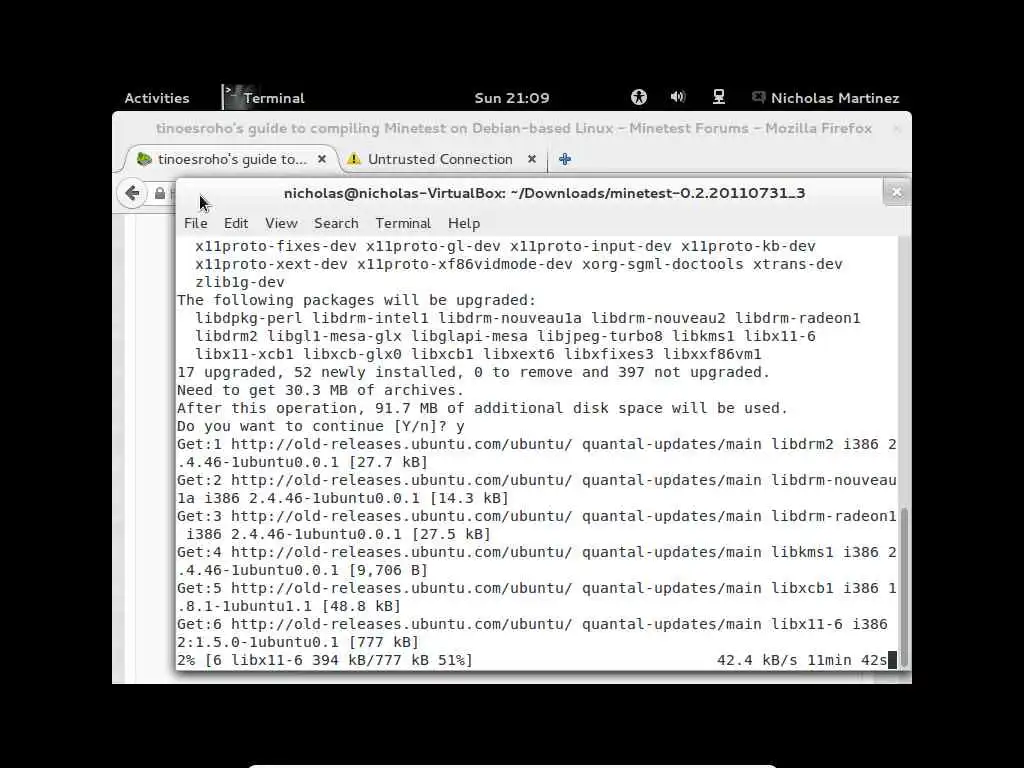Image resolution: width=1024 pixels, height=768 pixels.
Task: Click the terminal vertical scrollbar thumb
Action: point(904,588)
